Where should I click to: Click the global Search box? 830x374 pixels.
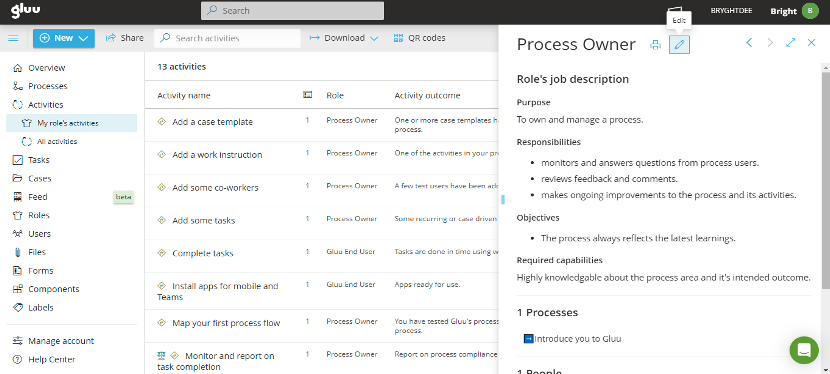coord(292,11)
